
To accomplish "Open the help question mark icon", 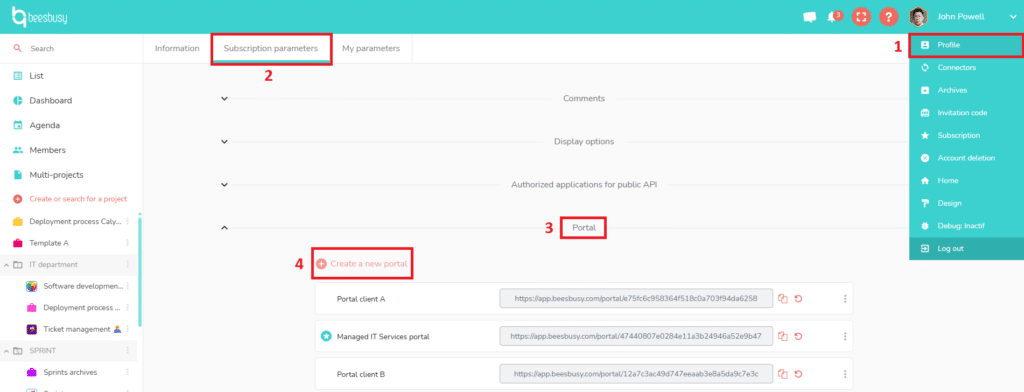I will coord(888,17).
